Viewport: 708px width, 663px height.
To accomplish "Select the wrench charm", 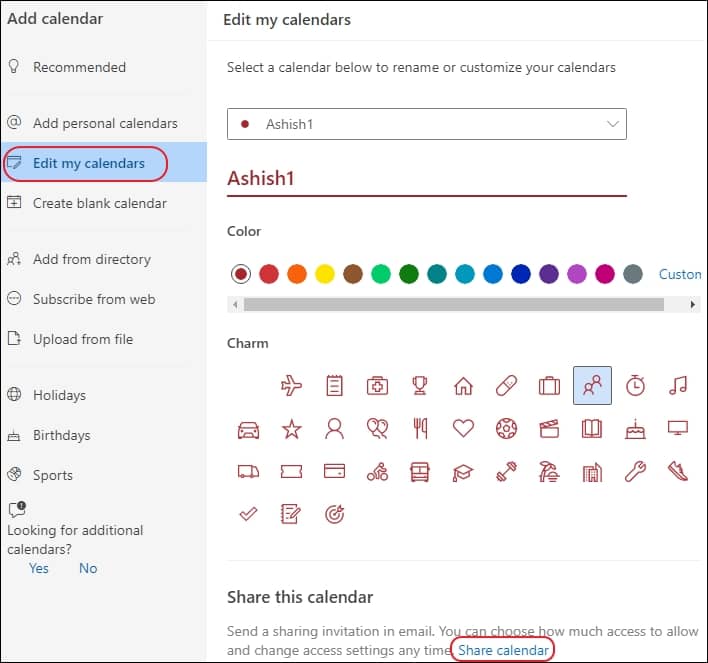I will click(x=635, y=472).
